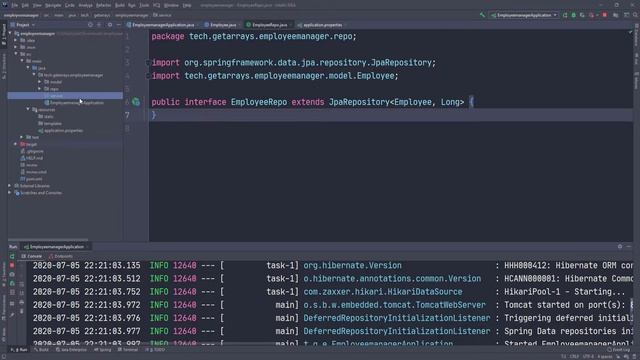
Task: Open the Build tool window button
Action: click(41, 350)
